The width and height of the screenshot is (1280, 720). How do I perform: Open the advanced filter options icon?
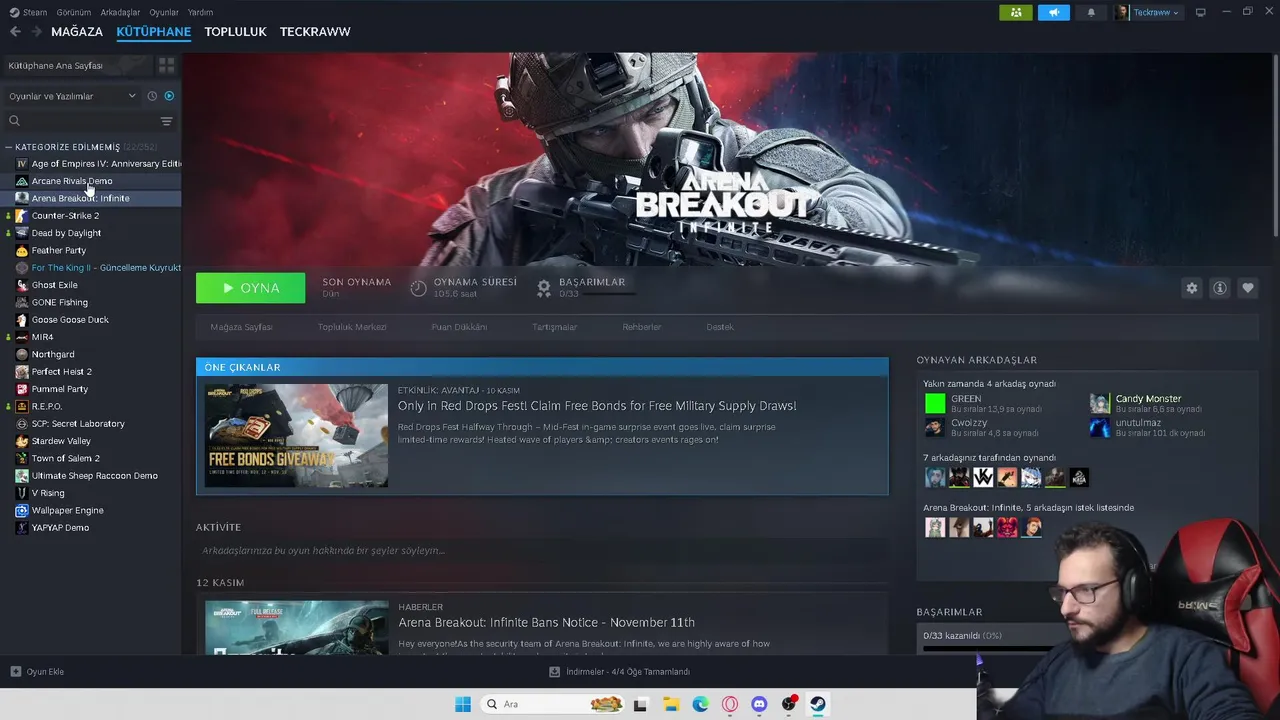pyautogui.click(x=167, y=121)
